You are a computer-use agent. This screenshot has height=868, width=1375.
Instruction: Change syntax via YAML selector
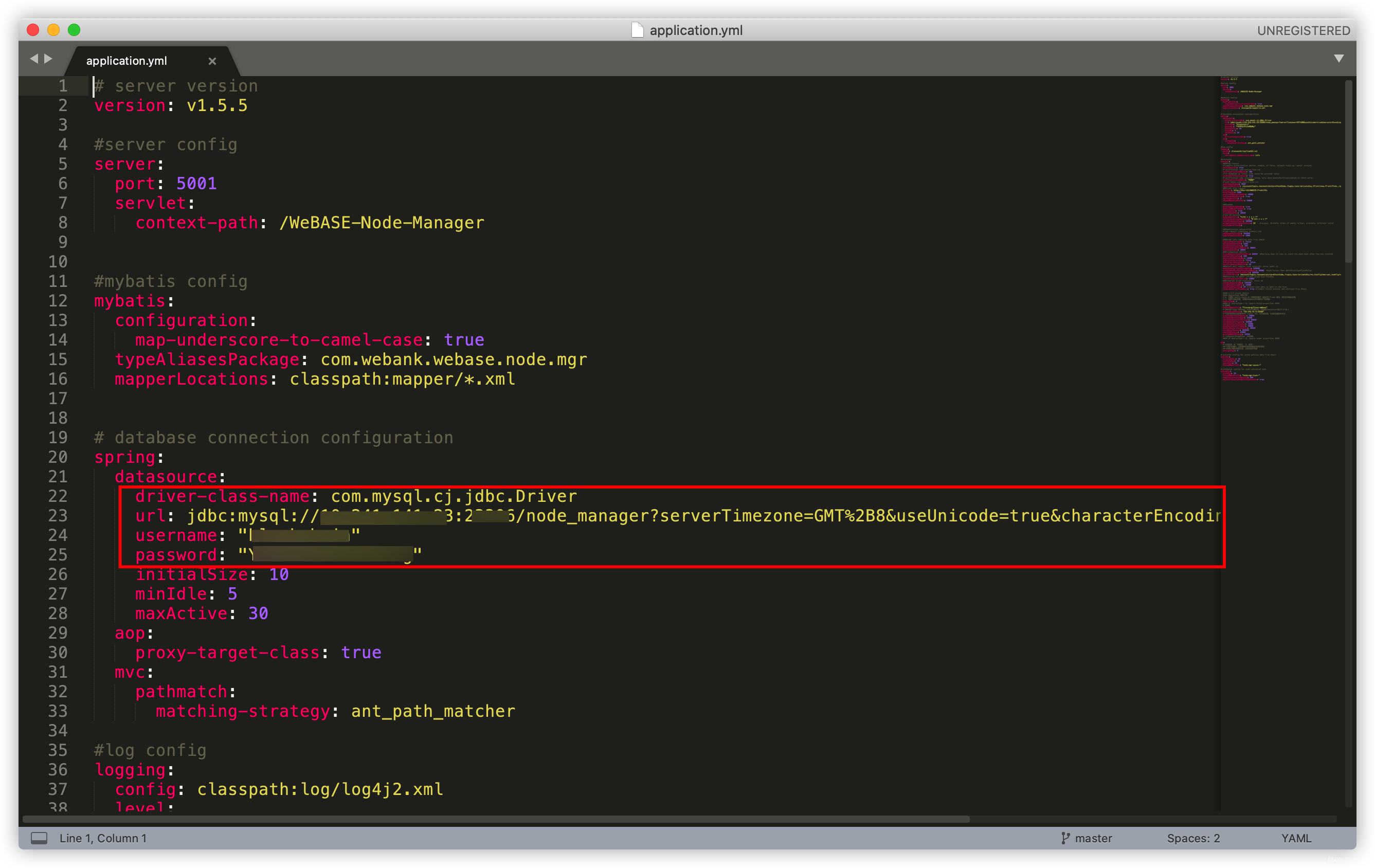(x=1296, y=838)
